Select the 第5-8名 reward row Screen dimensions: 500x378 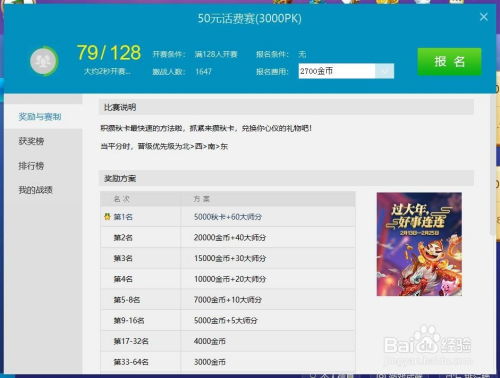coord(228,299)
